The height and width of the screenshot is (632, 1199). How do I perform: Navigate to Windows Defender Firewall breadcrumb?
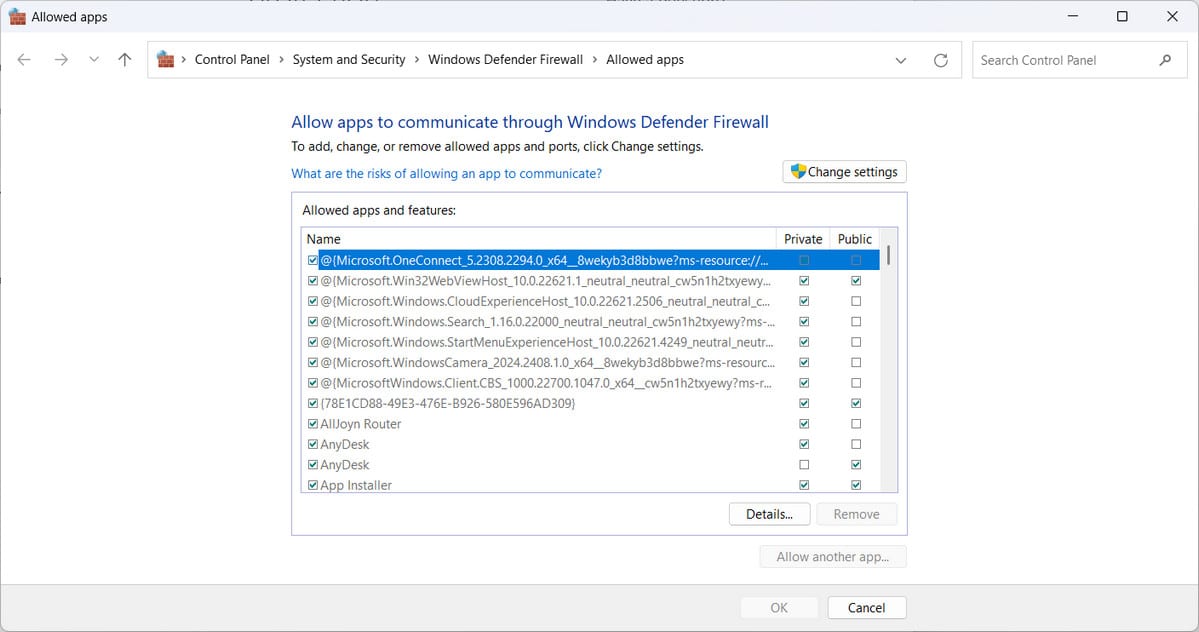pos(505,60)
